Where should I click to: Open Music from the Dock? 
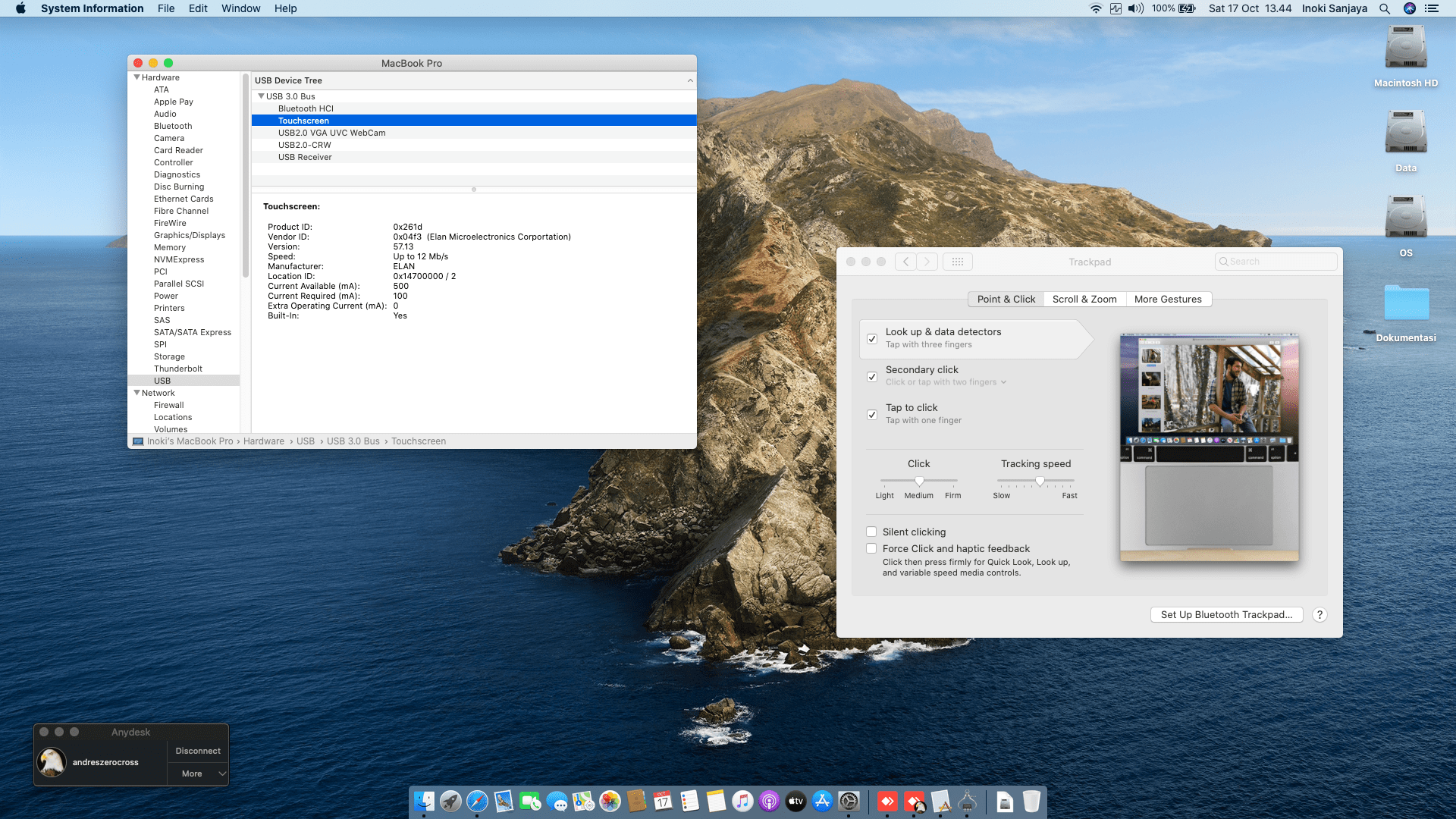[742, 801]
